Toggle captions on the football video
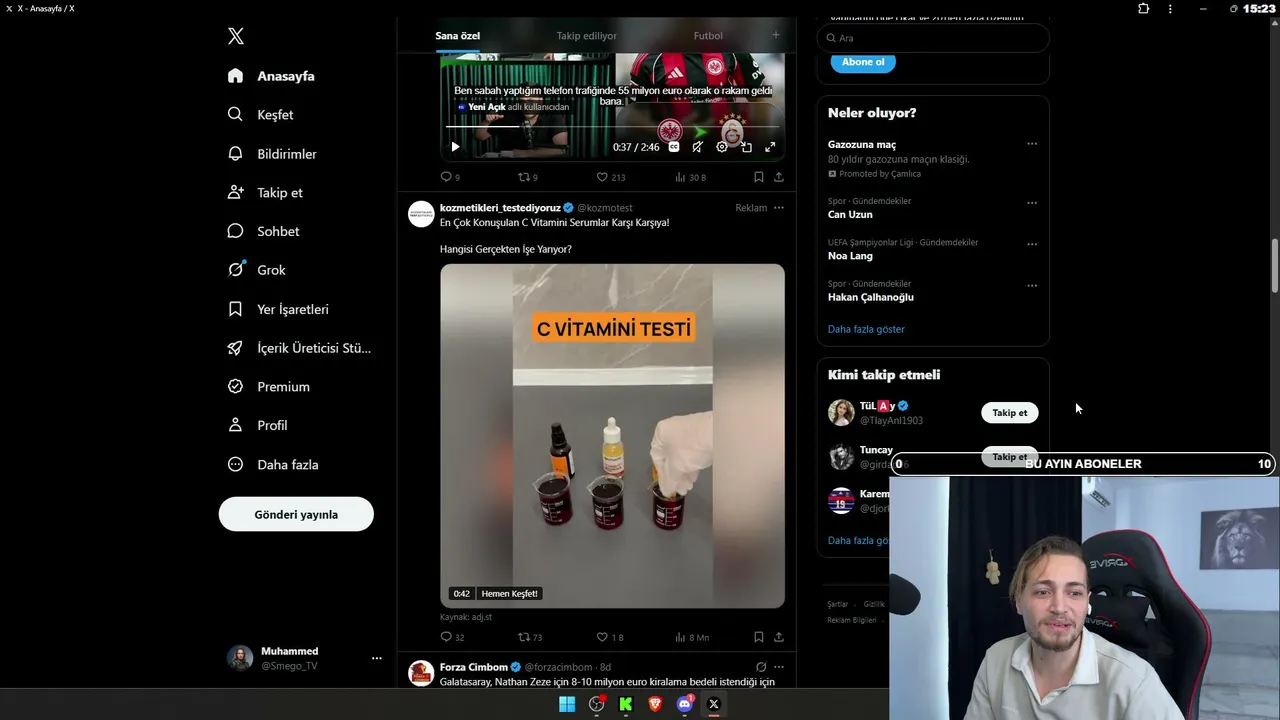1280x720 pixels. pos(674,147)
